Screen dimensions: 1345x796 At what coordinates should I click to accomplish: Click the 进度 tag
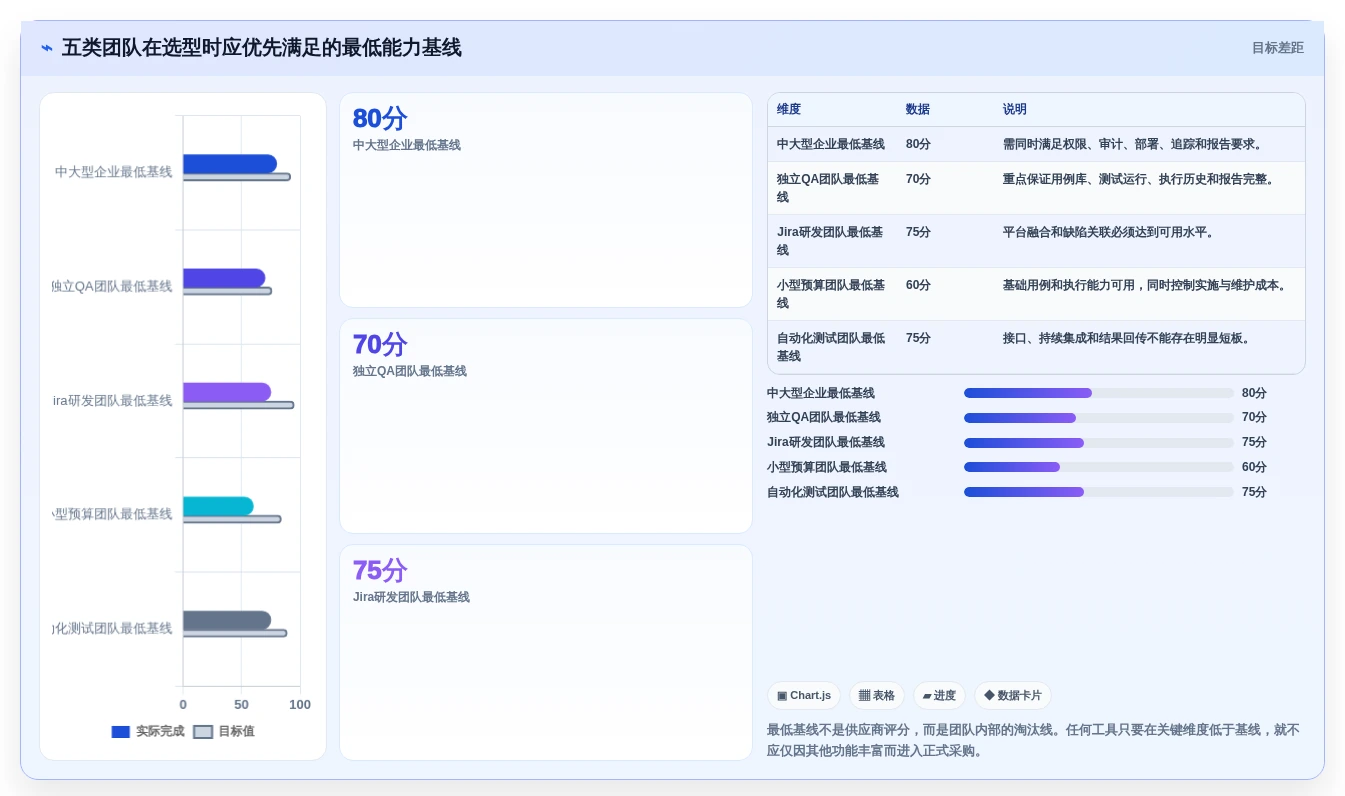pos(939,696)
